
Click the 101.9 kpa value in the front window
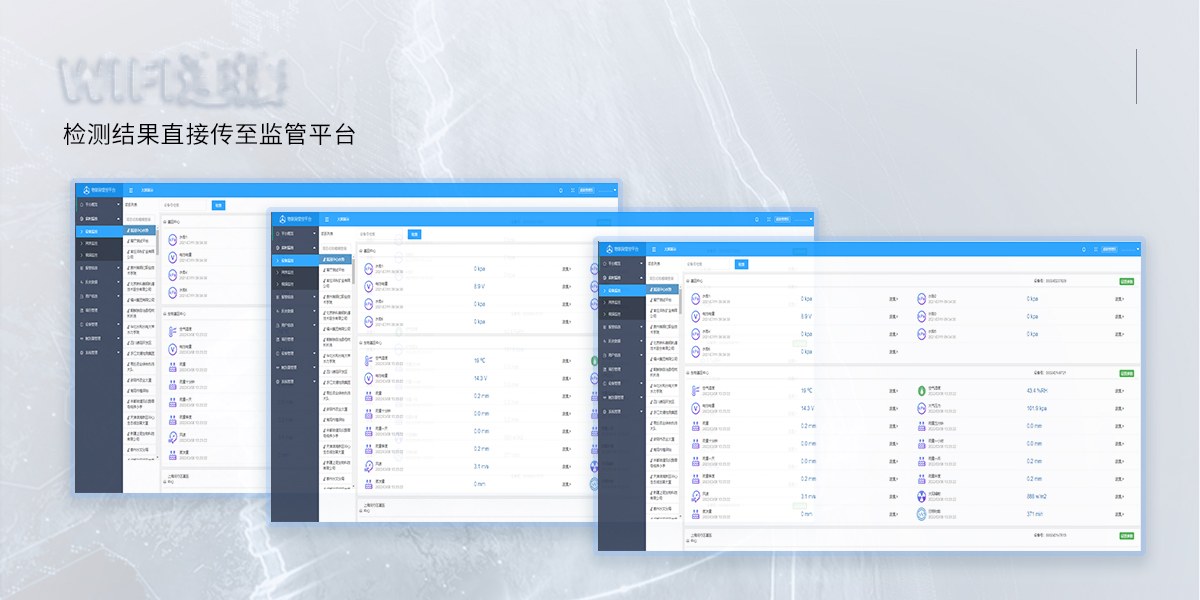pyautogui.click(x=1037, y=408)
